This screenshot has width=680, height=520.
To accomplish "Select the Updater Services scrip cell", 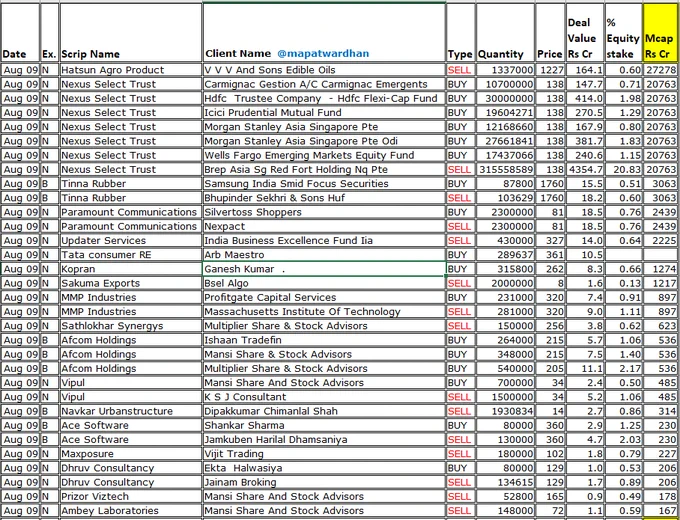I will [131, 241].
